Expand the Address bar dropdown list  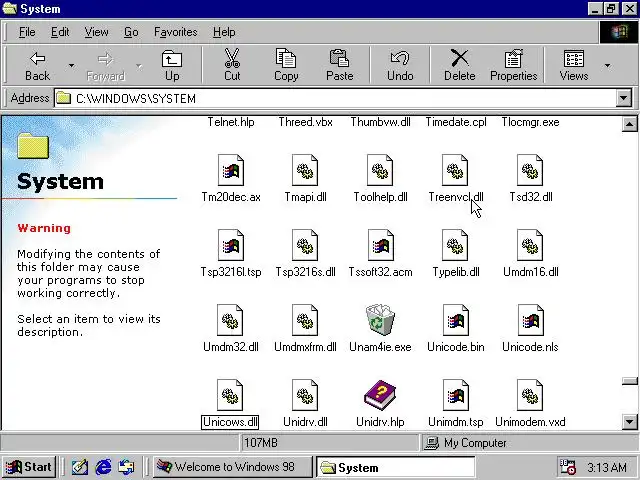(624, 98)
